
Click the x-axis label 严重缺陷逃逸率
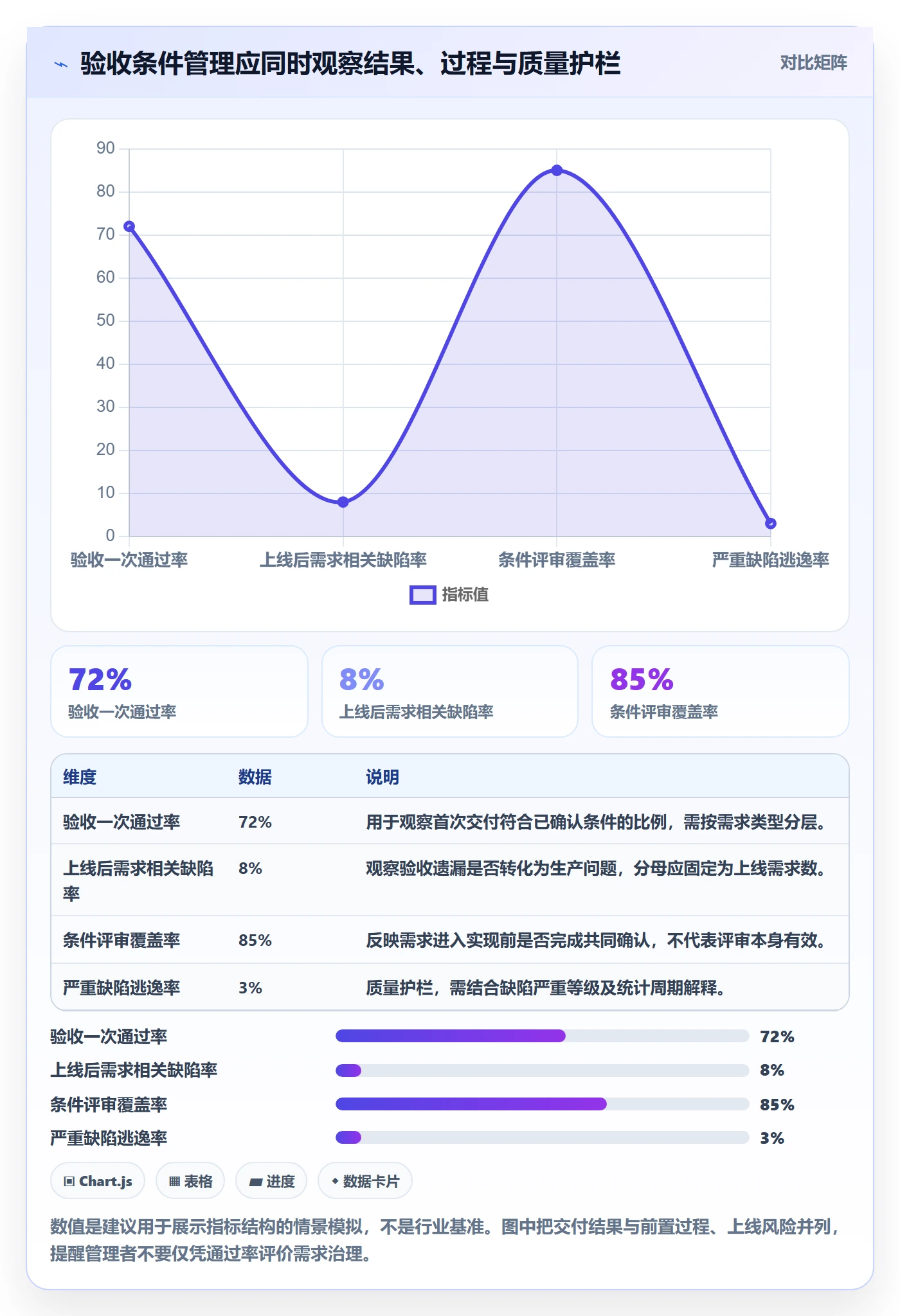[x=770, y=560]
